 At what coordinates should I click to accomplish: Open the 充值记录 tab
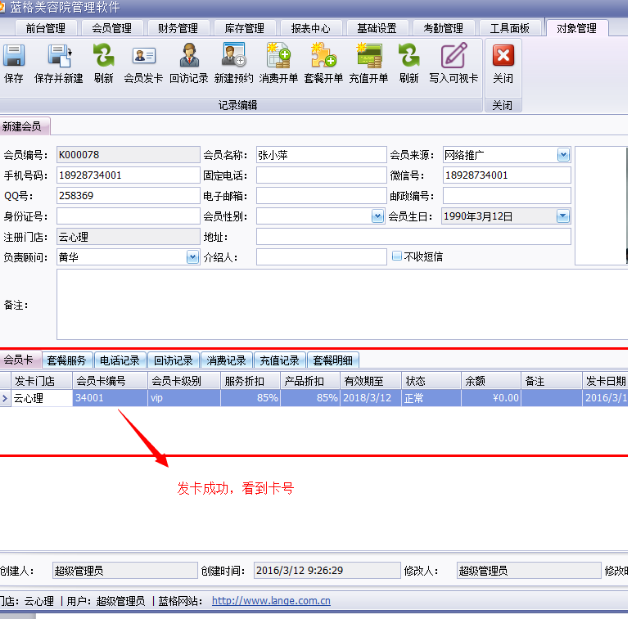coord(279,360)
